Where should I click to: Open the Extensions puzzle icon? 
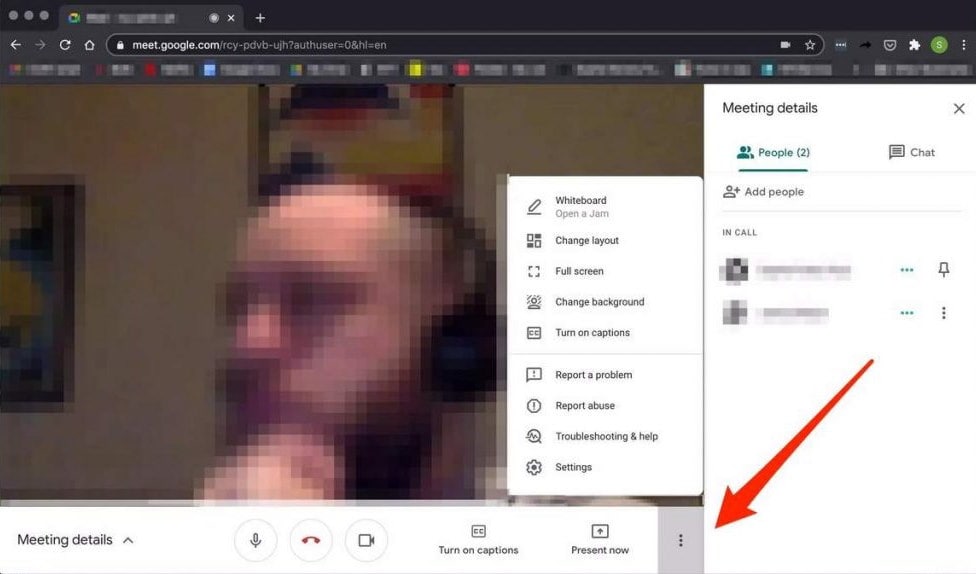[x=914, y=45]
